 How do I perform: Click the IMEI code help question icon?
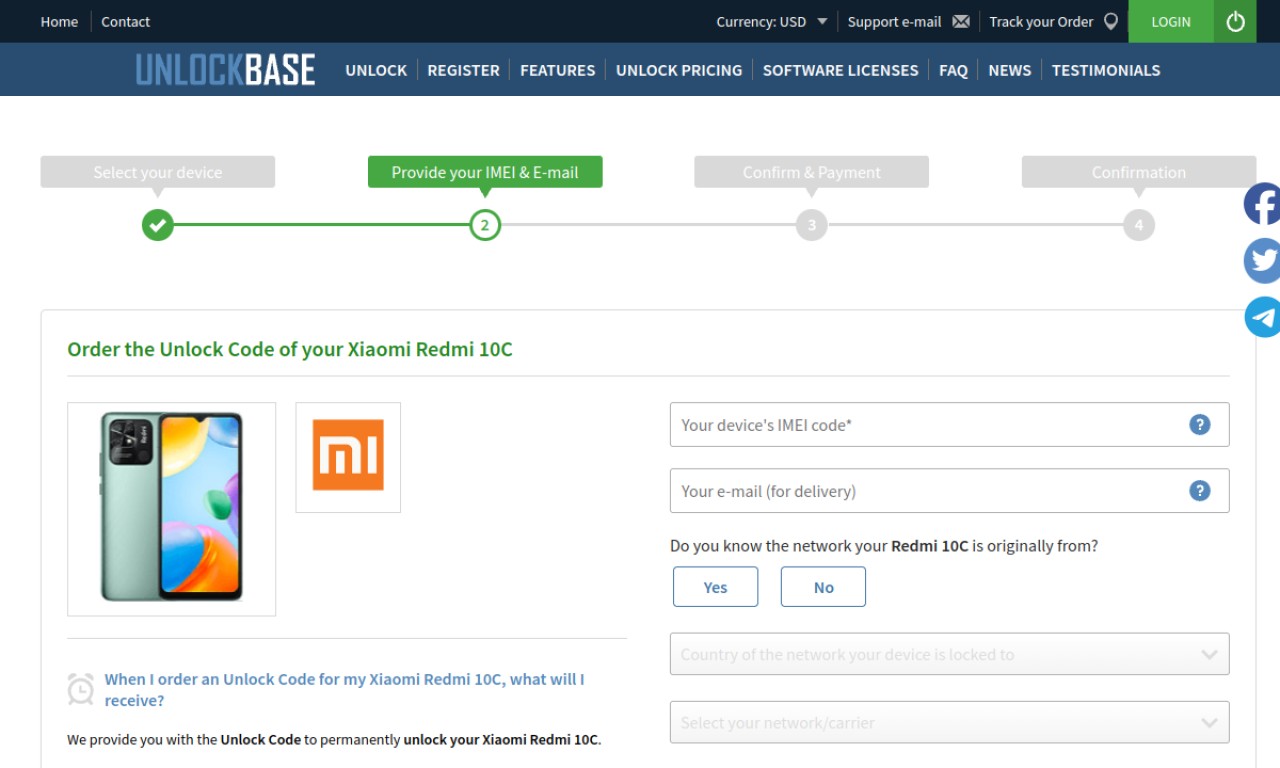1199,425
